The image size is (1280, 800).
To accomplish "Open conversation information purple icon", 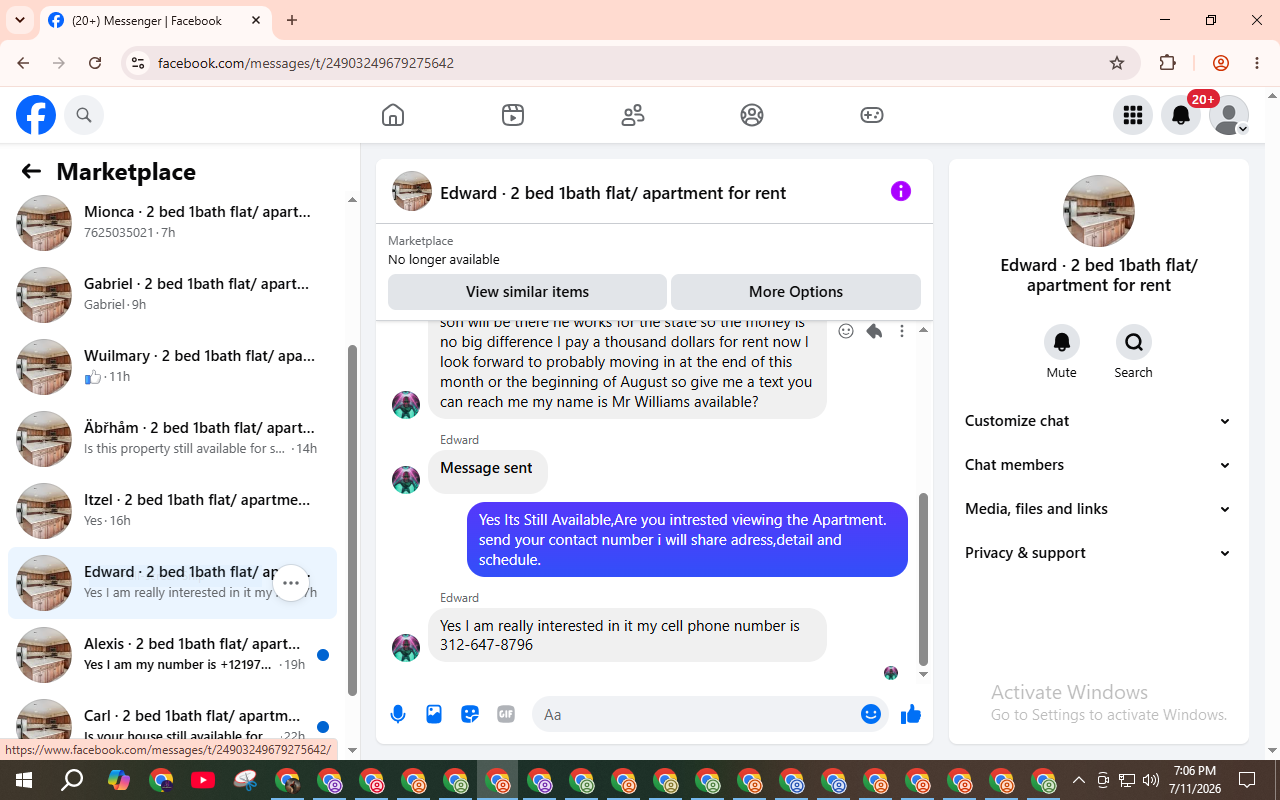I will pyautogui.click(x=901, y=191).
